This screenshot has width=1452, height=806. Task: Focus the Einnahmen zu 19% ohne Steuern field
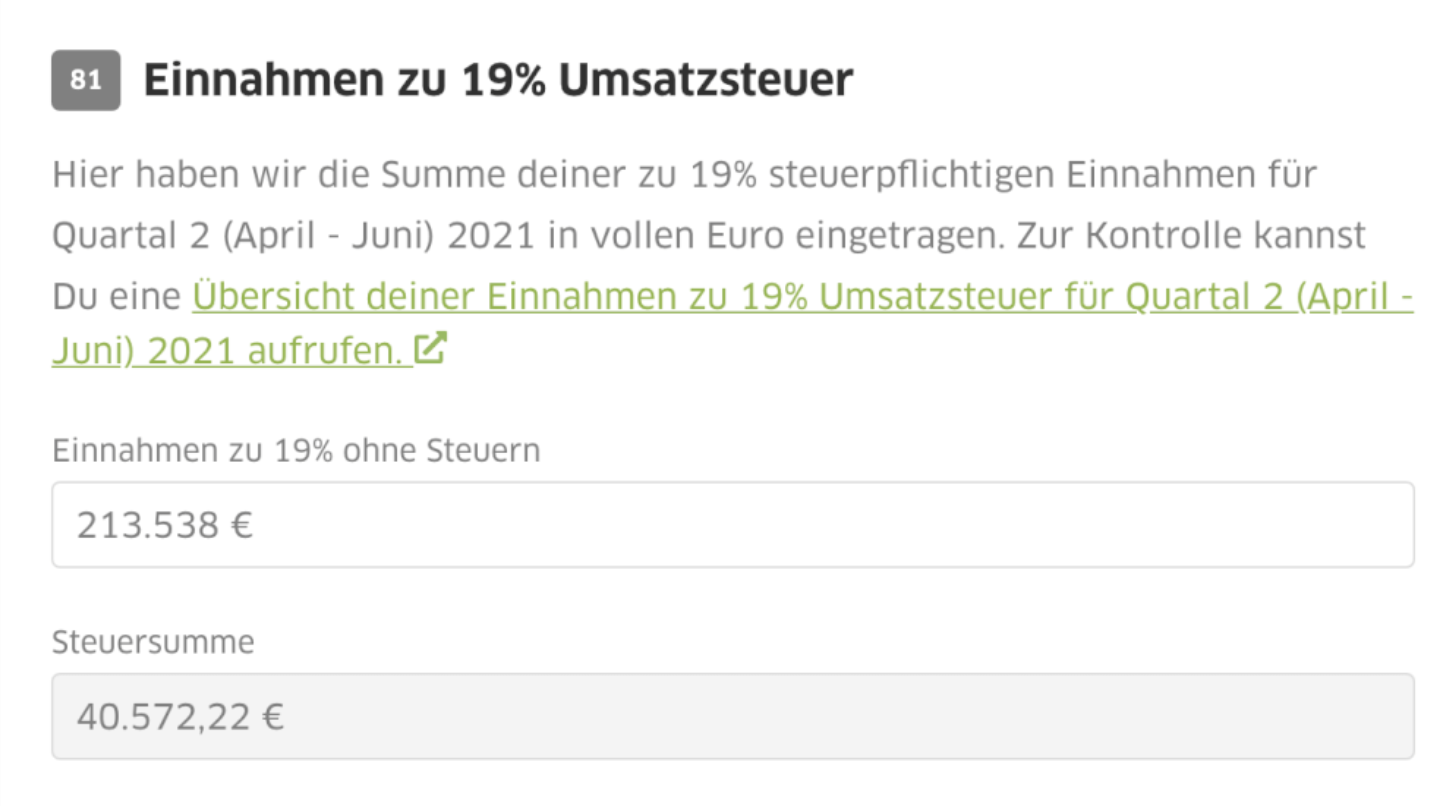(733, 525)
